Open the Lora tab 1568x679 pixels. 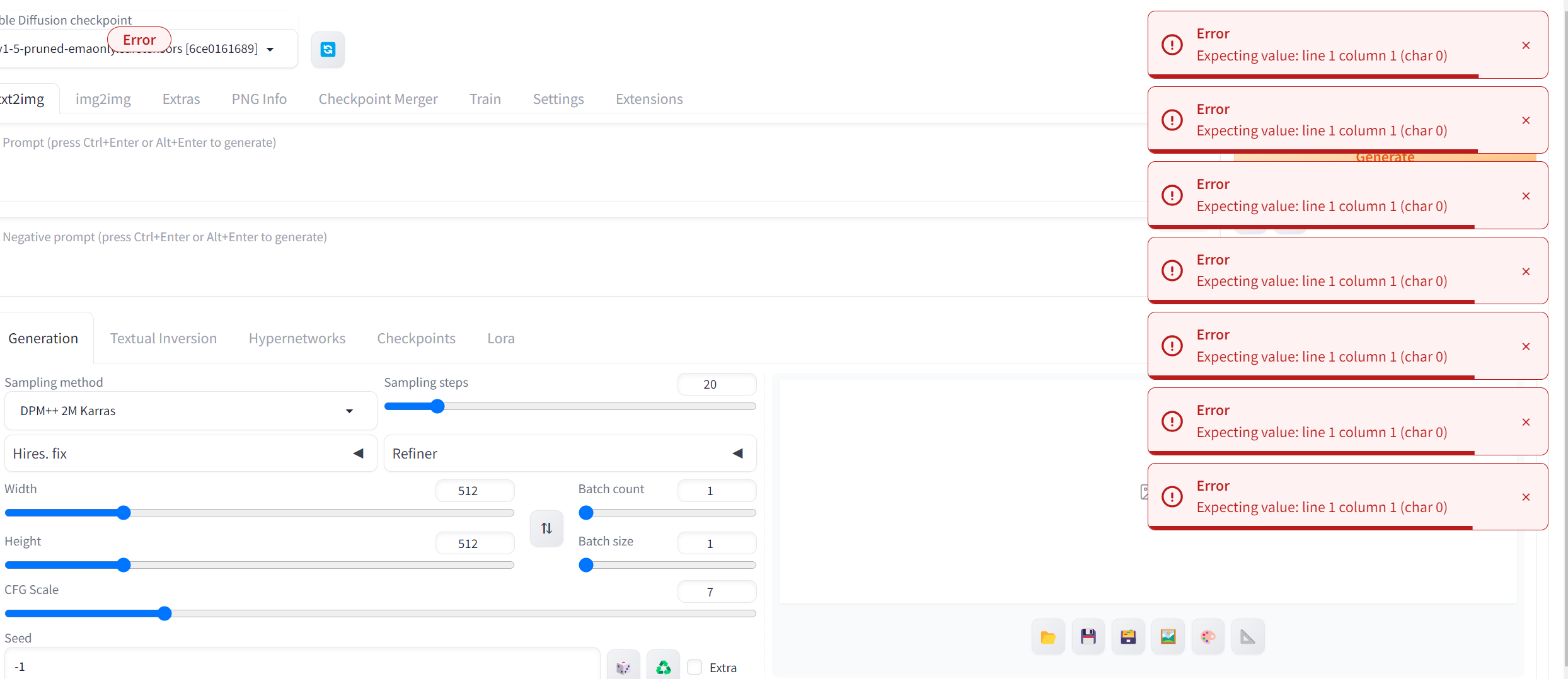coord(500,338)
